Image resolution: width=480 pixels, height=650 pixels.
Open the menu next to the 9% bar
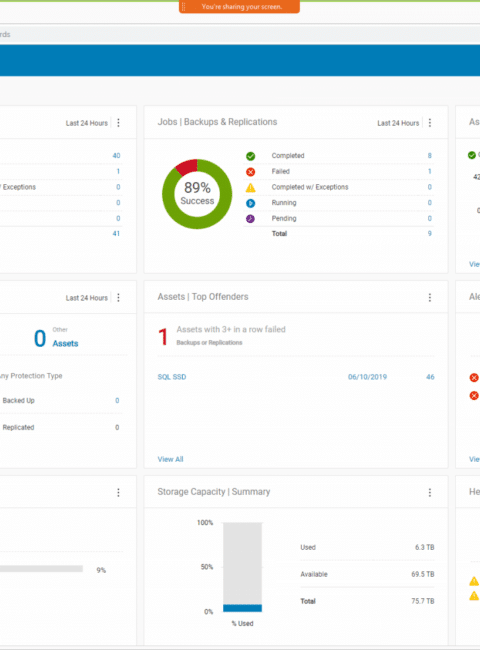[118, 492]
